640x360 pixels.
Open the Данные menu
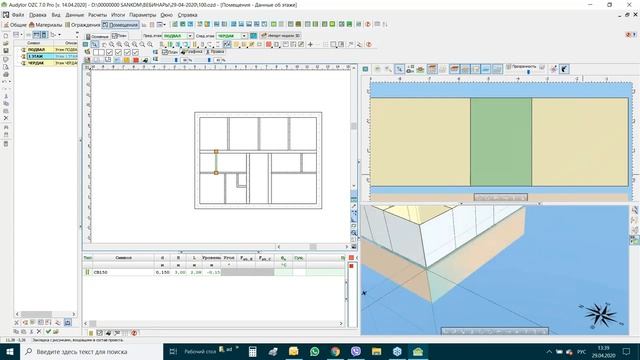75,15
